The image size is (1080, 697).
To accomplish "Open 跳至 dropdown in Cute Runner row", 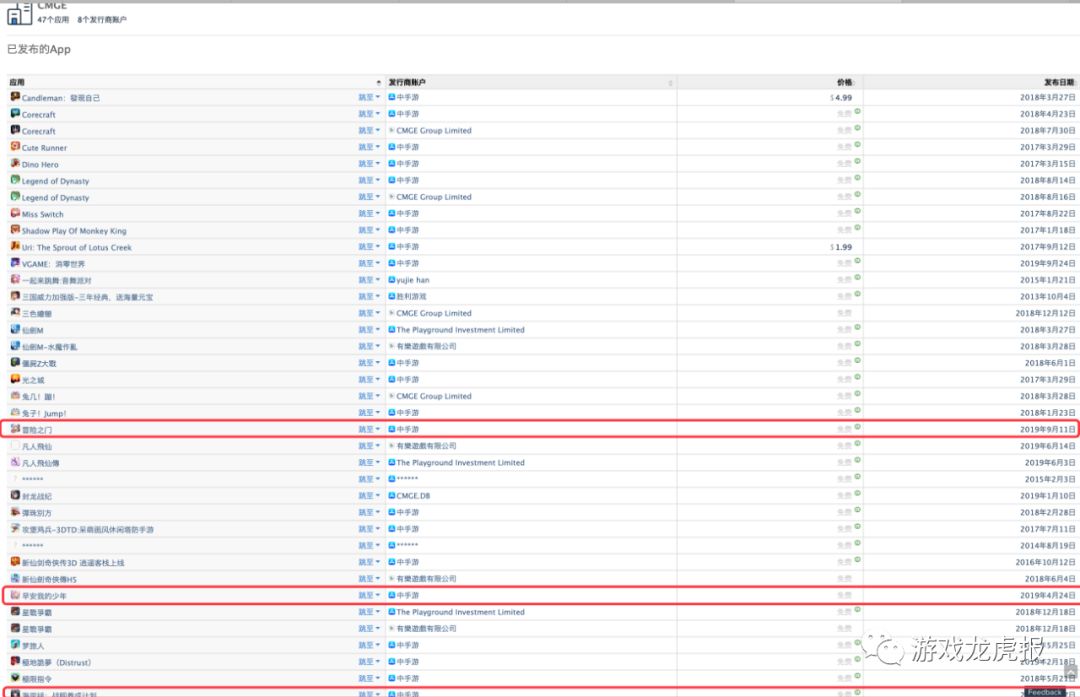I will [x=369, y=147].
